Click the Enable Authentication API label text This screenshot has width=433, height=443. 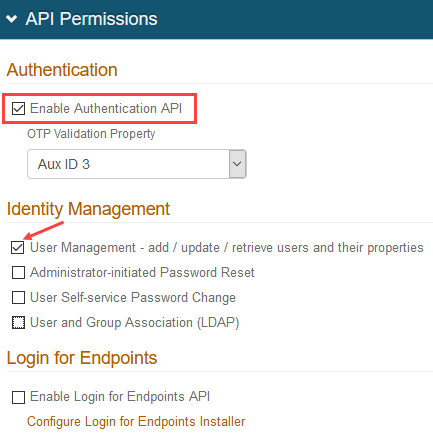pos(106,109)
